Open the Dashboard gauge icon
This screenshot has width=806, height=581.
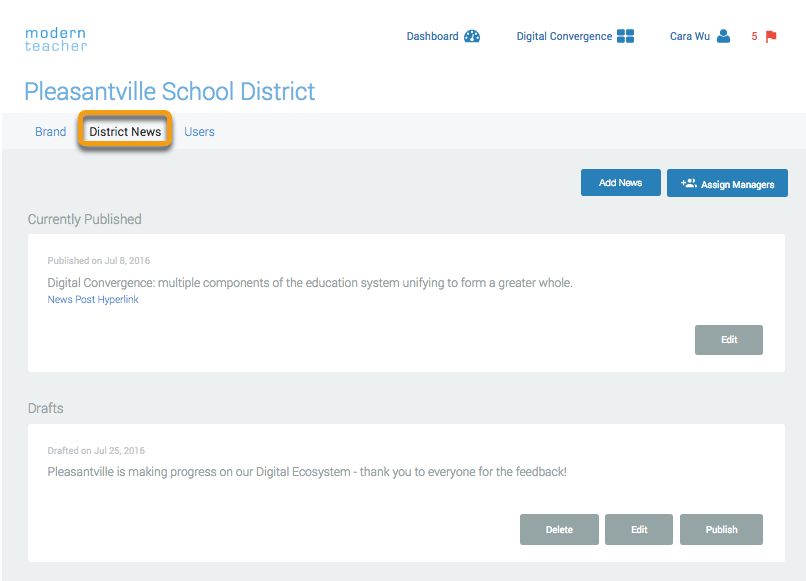click(x=472, y=36)
